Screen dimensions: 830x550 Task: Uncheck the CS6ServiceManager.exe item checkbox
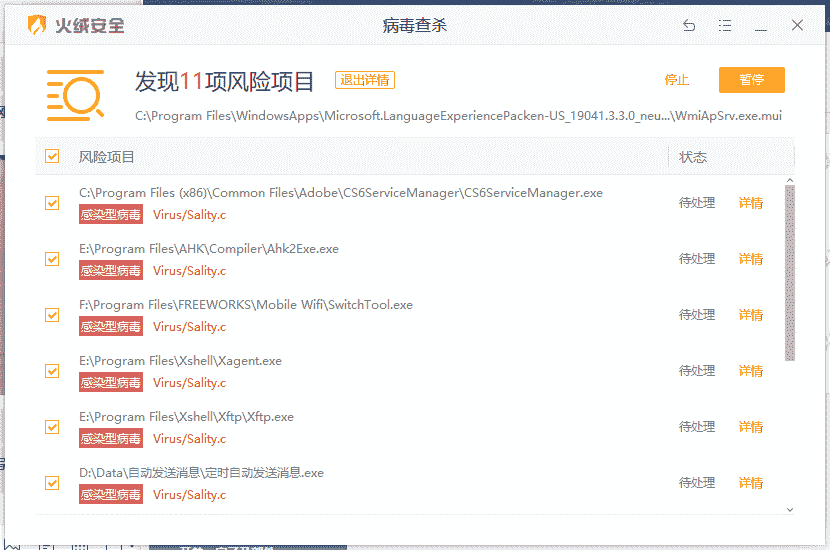pyautogui.click(x=52, y=203)
